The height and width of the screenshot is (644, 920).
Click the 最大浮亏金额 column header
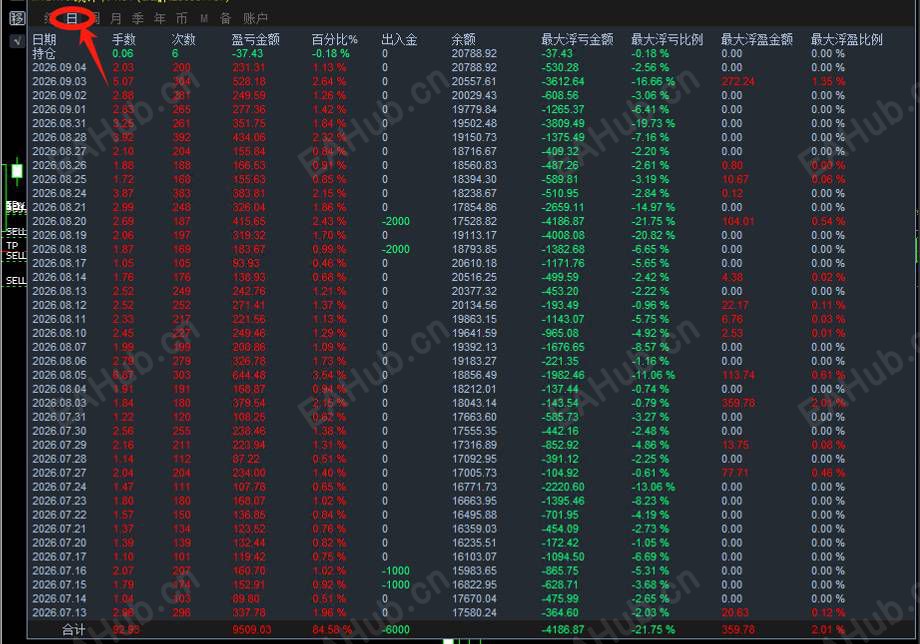(577, 39)
